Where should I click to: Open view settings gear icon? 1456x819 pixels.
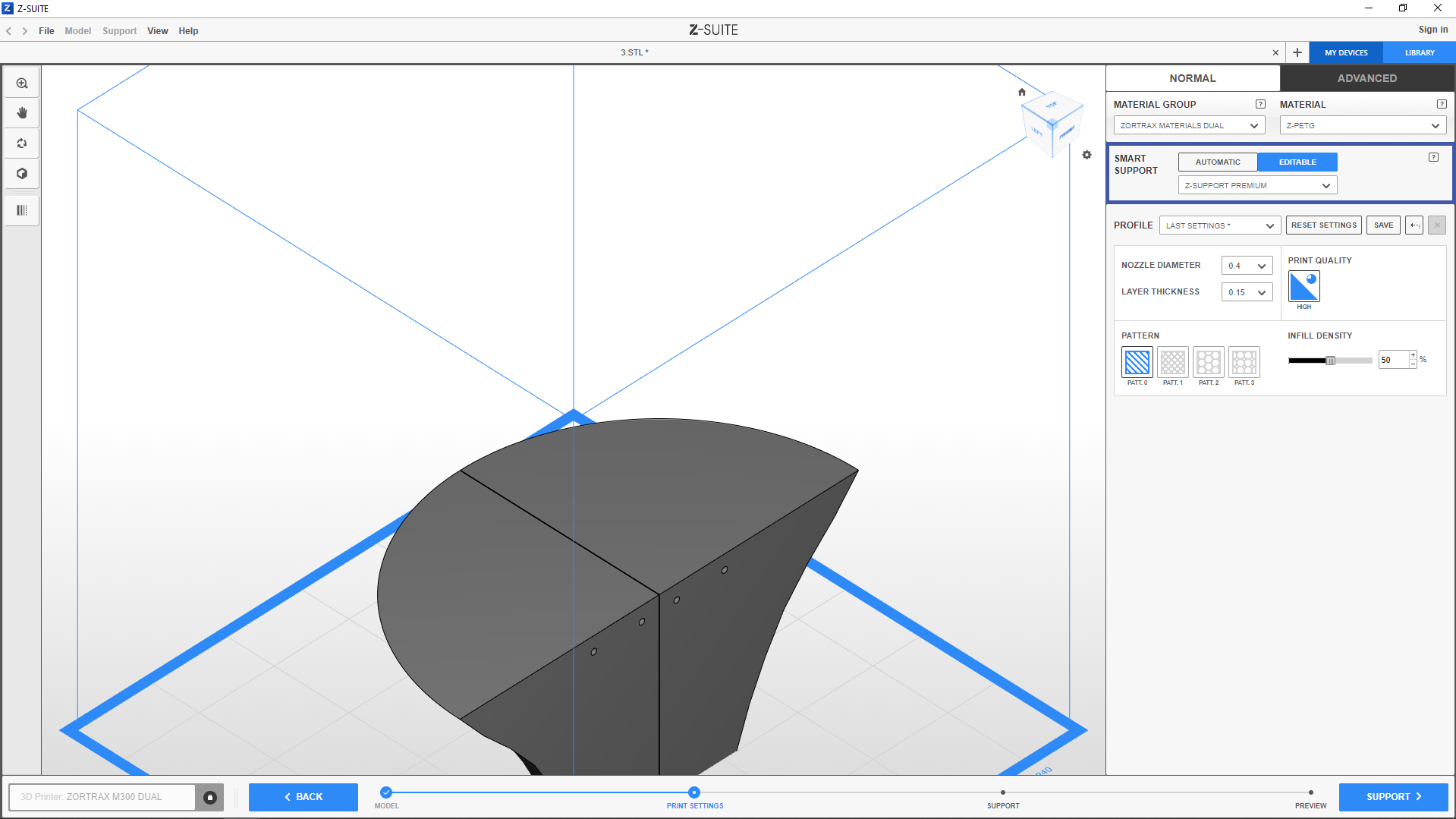click(1086, 155)
